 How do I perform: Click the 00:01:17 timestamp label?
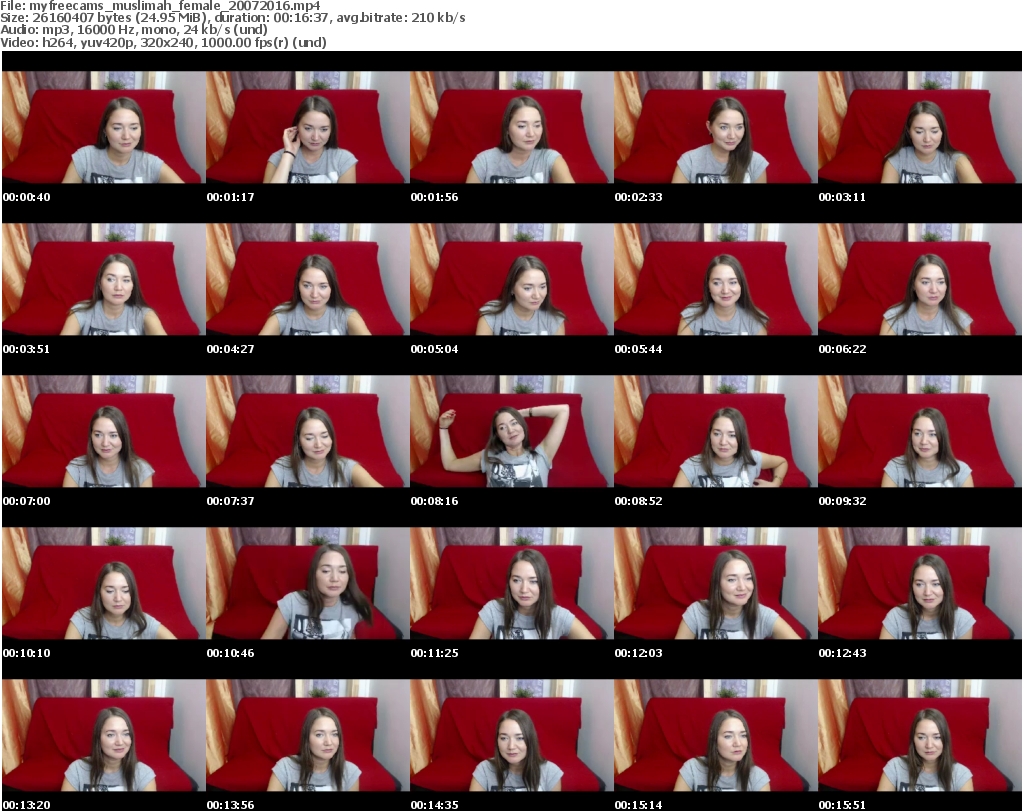coord(231,197)
